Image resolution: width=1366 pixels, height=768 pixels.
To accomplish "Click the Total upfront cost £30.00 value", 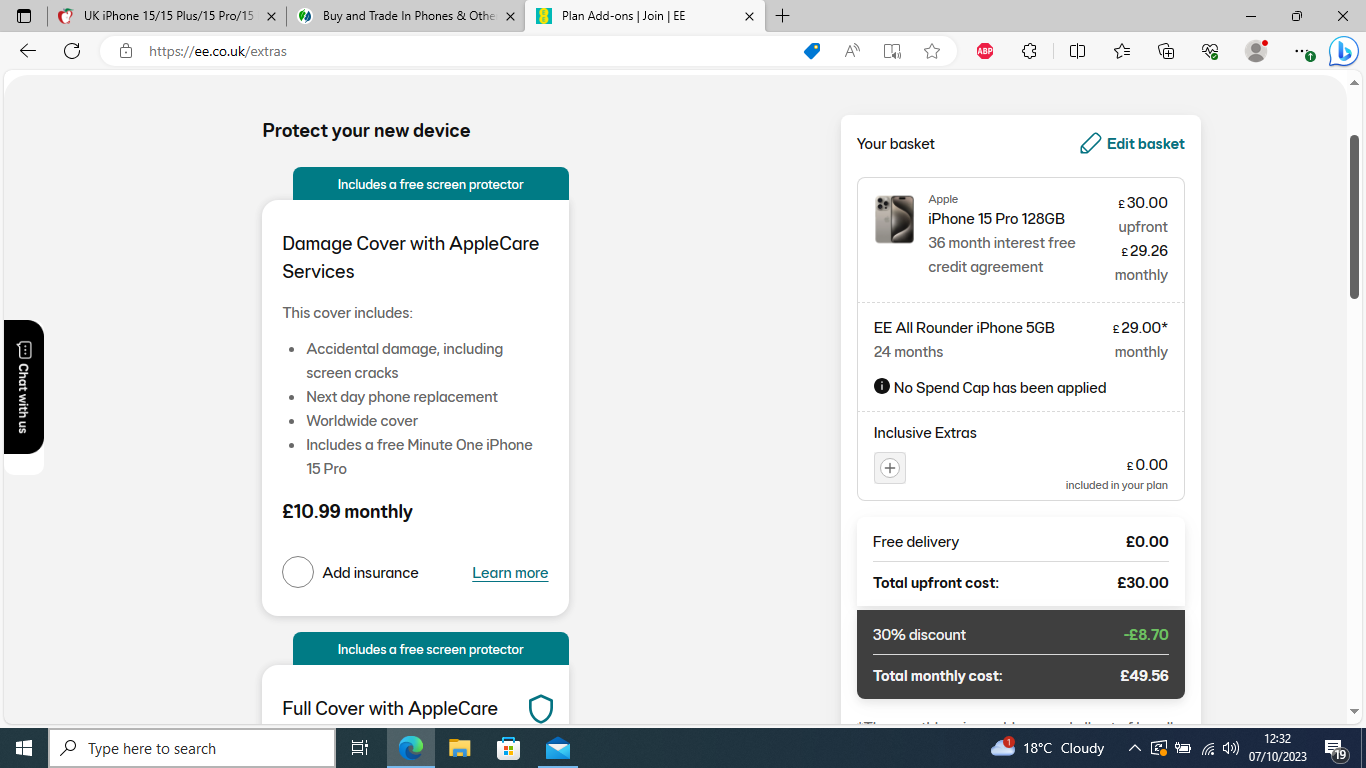I will 1143,583.
